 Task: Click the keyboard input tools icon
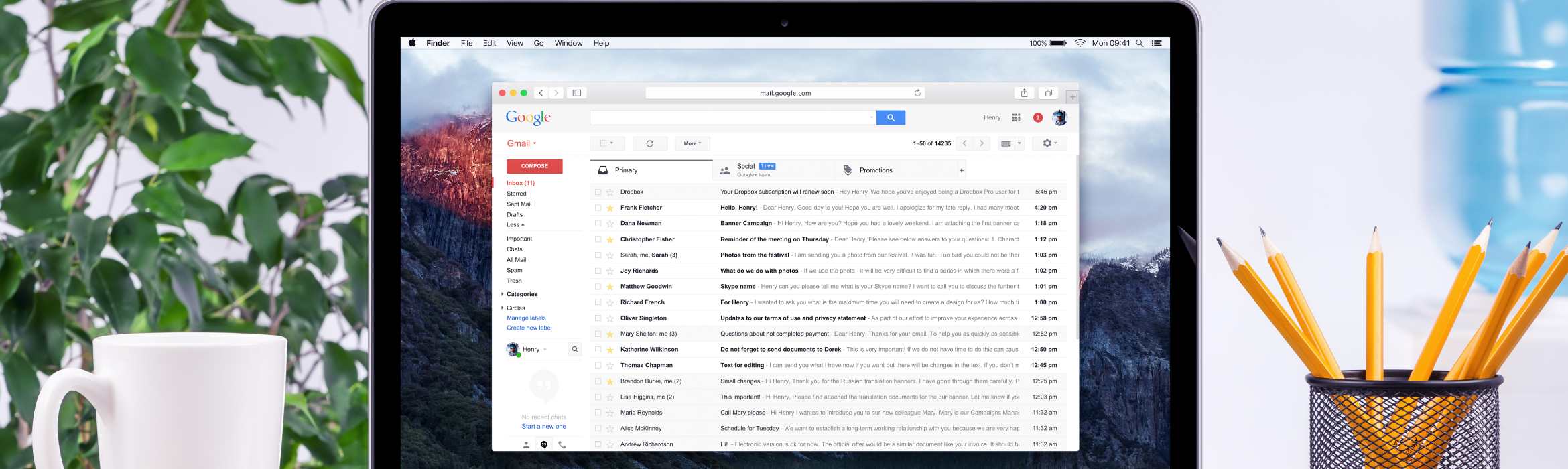coord(1006,143)
